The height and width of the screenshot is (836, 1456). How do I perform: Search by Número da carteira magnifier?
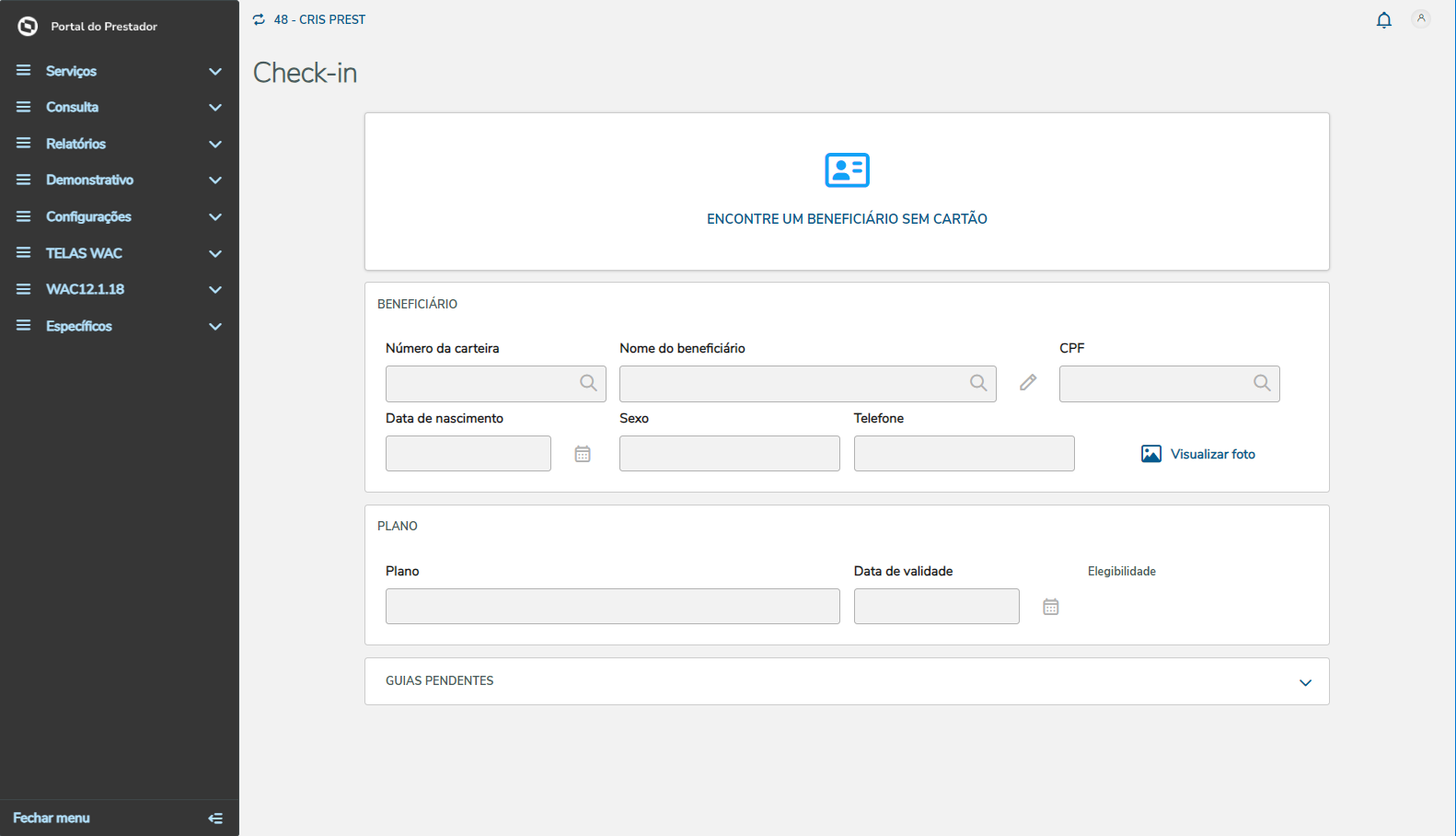pyautogui.click(x=588, y=383)
